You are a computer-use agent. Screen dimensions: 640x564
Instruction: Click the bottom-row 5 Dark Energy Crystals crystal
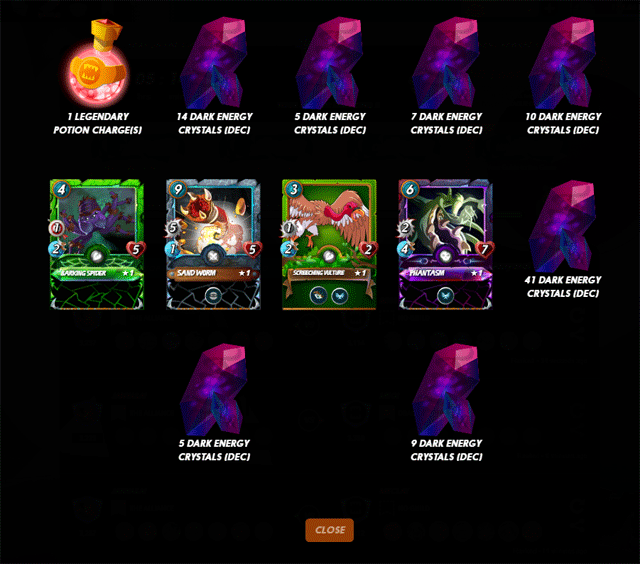[213, 389]
